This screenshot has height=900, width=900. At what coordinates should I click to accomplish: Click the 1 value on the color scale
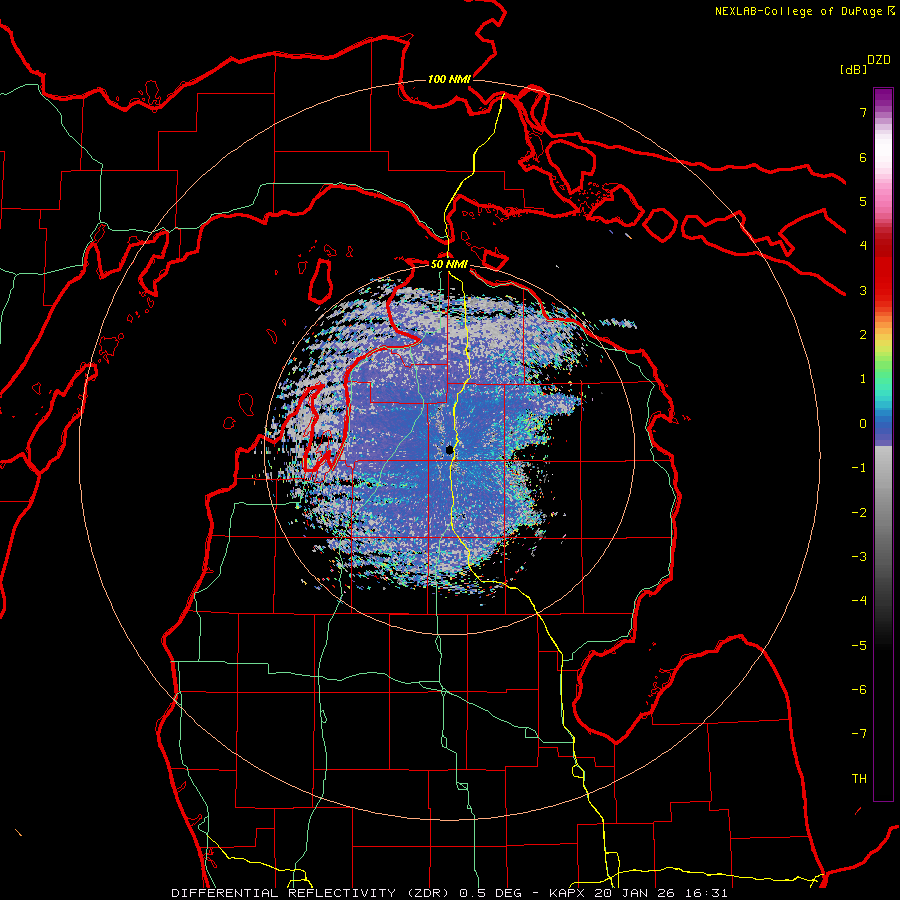[x=863, y=379]
